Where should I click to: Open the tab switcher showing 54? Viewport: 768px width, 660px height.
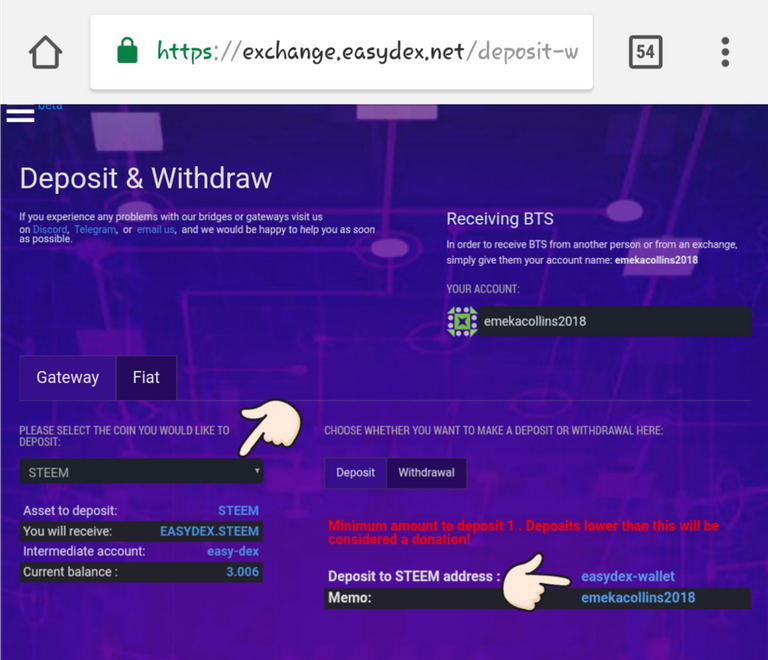pyautogui.click(x=645, y=51)
